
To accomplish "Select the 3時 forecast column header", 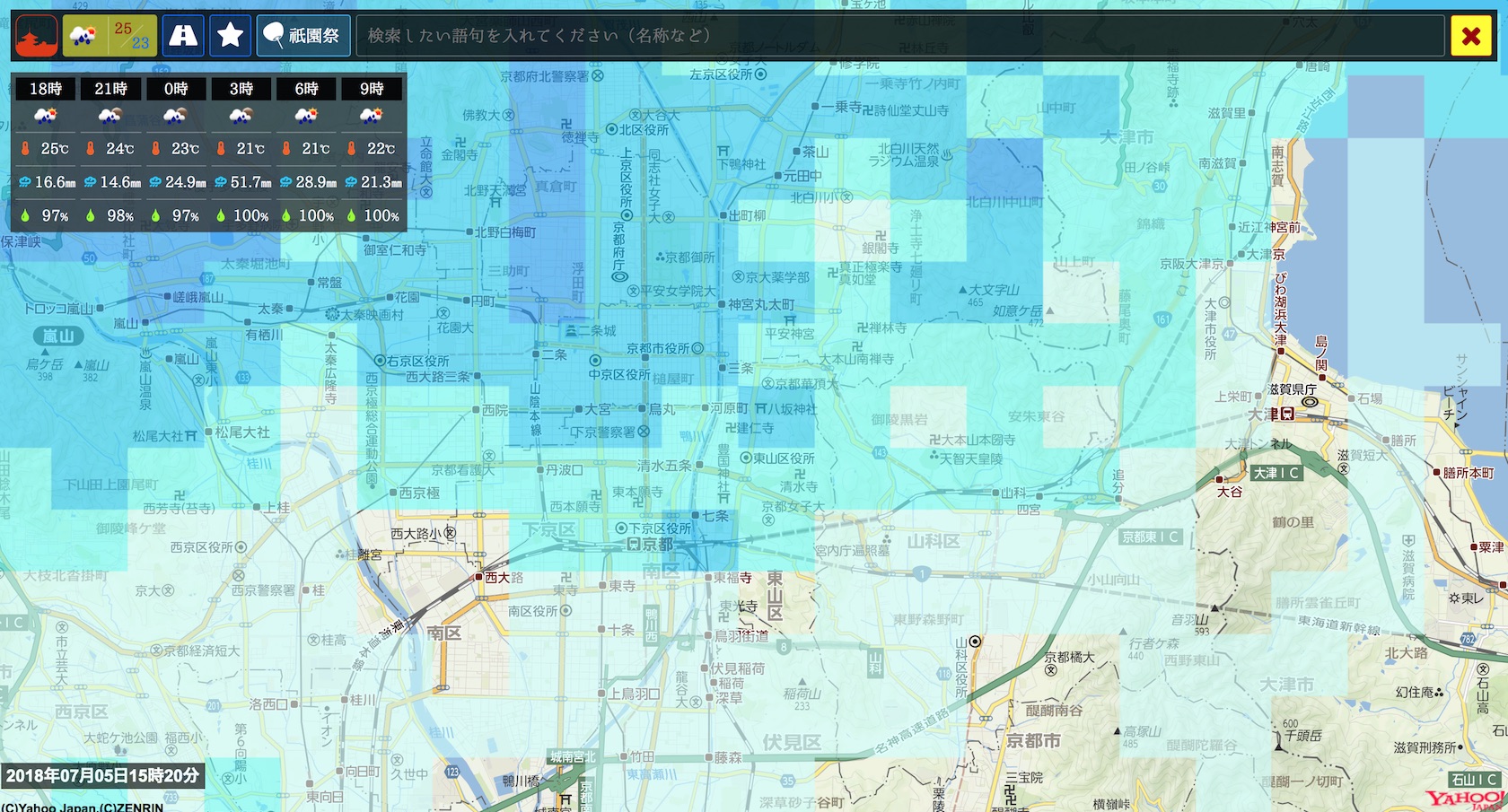I will click(x=241, y=89).
